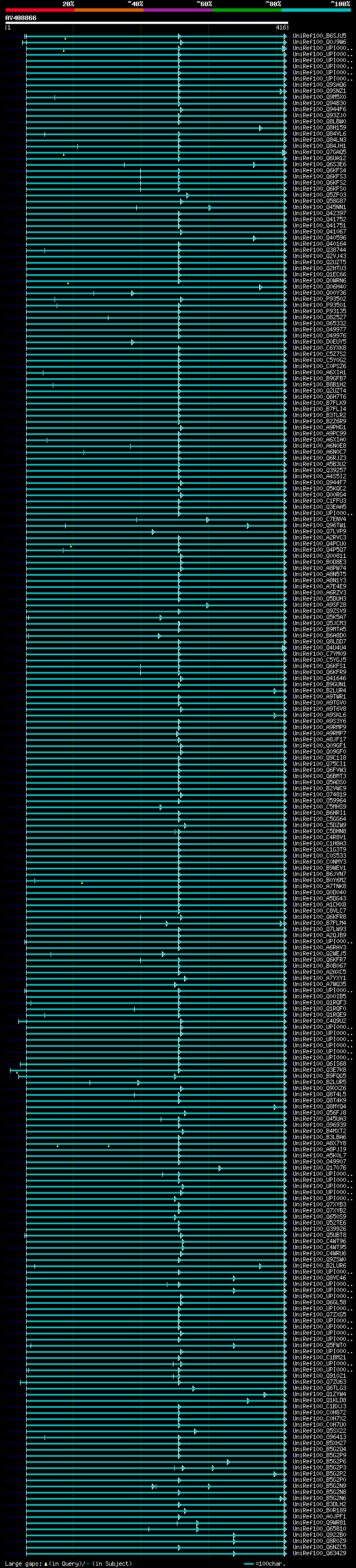Screen dimensions: 356x1568
Task: Click the alignment bar for UniRef100_B6SJU5
Action: coord(155,37)
